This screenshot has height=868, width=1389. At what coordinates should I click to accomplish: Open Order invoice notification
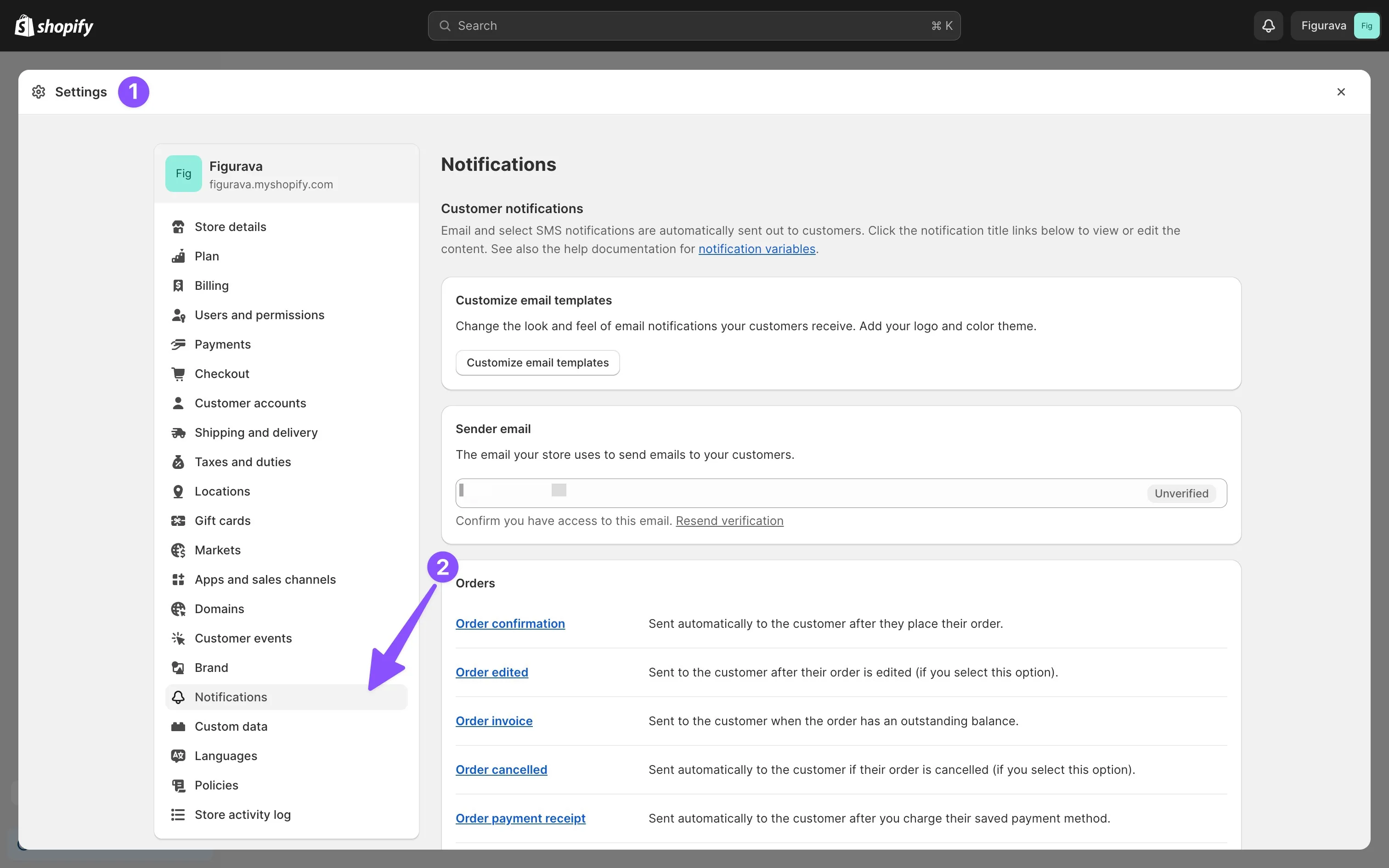[494, 721]
